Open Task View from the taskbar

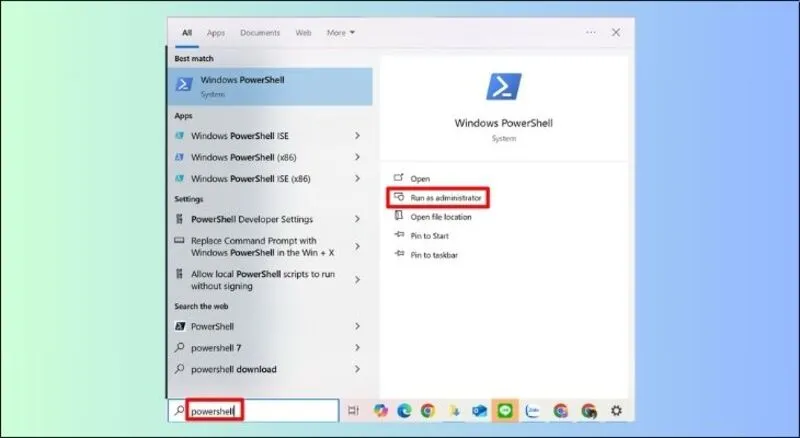click(x=353, y=410)
